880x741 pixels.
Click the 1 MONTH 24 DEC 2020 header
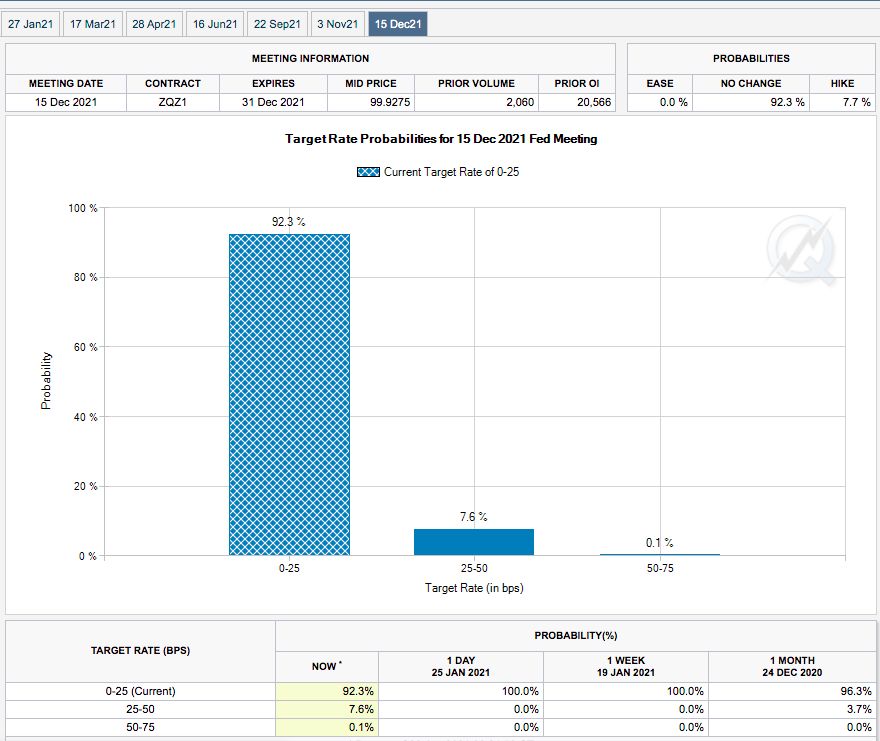tap(792, 666)
